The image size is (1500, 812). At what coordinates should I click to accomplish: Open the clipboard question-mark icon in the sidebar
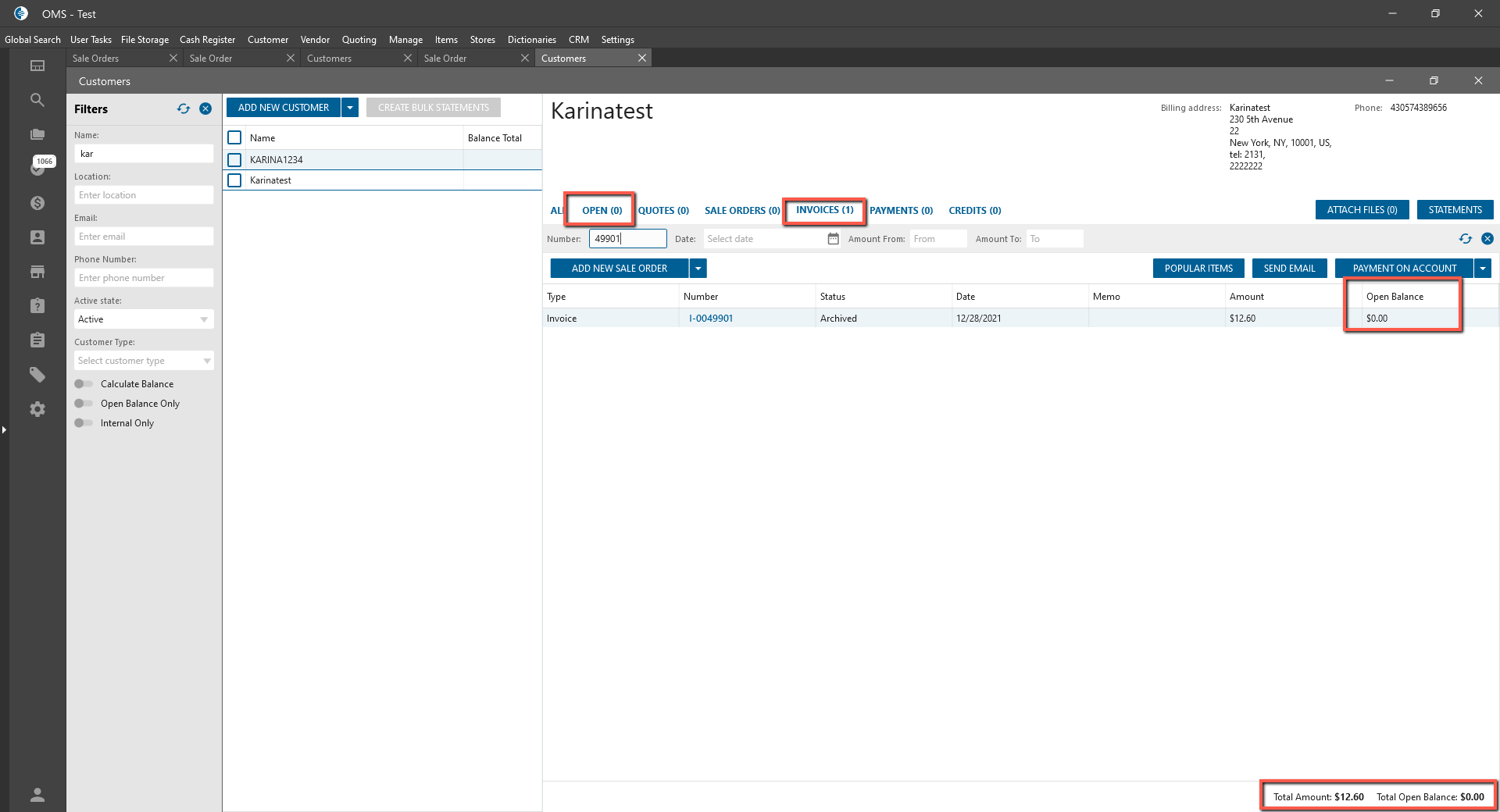[37, 306]
